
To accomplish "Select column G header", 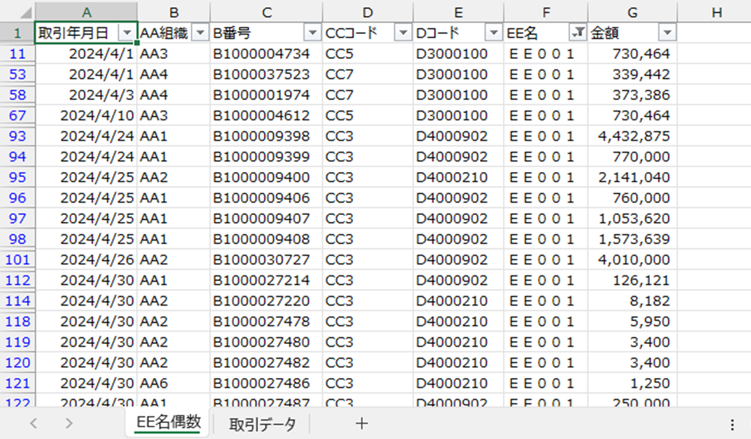I will point(632,11).
